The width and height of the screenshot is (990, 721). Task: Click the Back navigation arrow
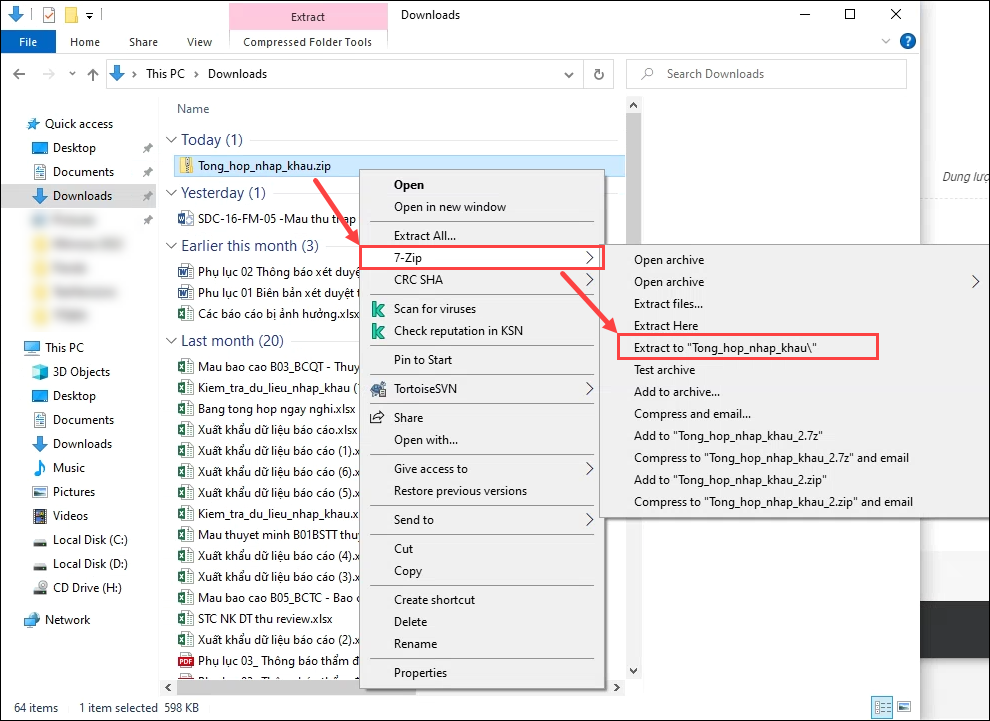tap(20, 74)
